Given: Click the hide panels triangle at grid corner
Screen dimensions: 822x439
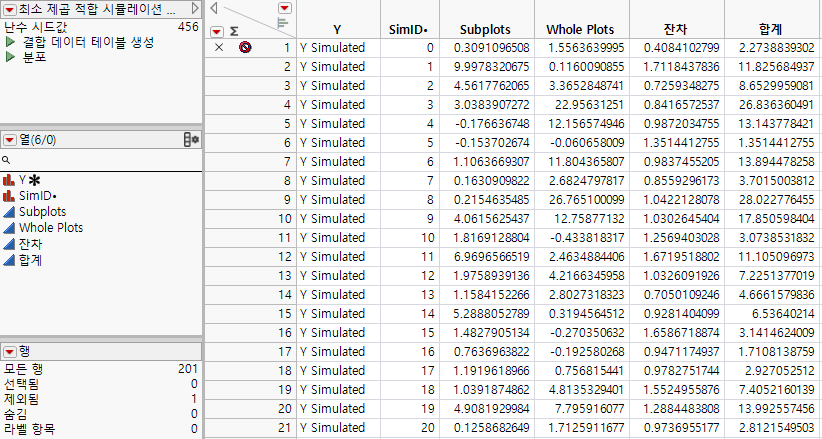Looking at the screenshot, I should (214, 8).
